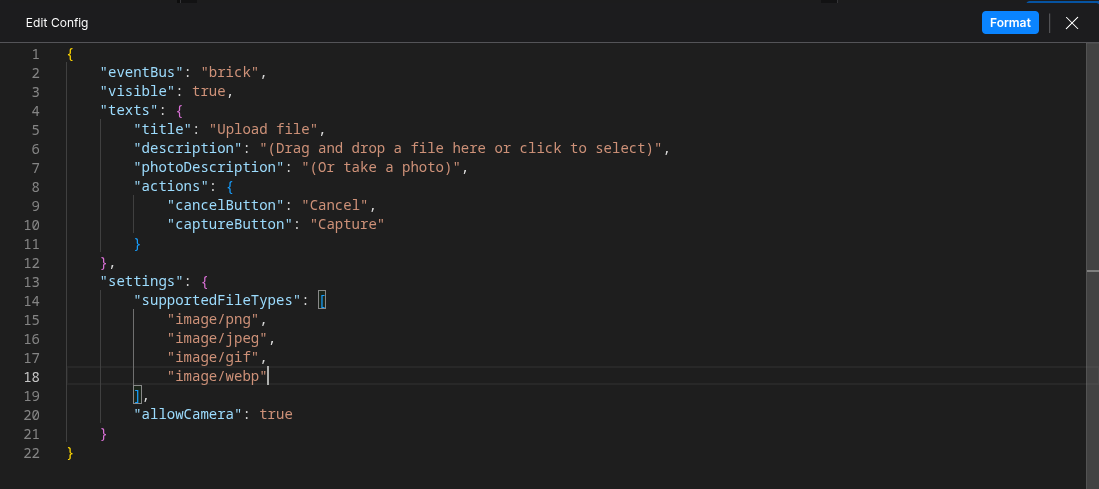
Task: Click the blue Format button
Action: pyautogui.click(x=1010, y=23)
